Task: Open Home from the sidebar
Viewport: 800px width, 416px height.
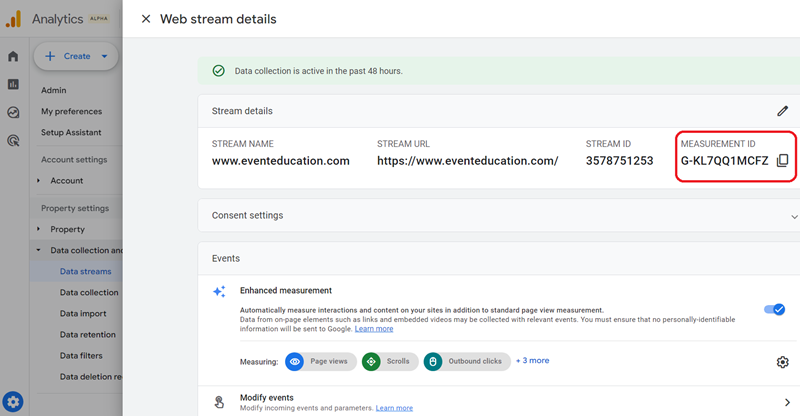Action: click(13, 56)
